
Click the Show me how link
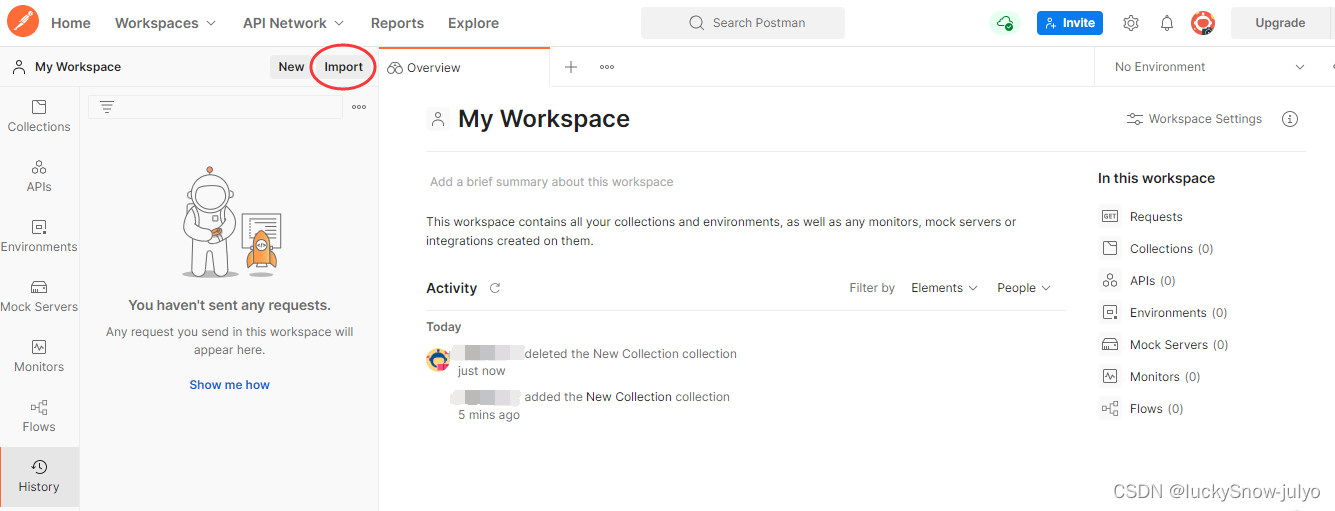[x=230, y=385]
